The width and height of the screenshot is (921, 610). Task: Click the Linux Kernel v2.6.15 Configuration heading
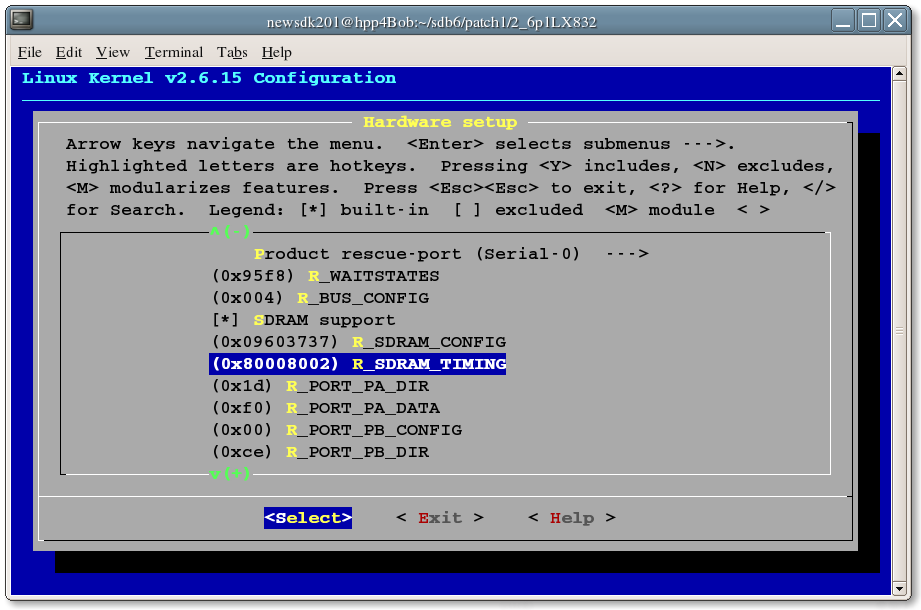coord(209,78)
